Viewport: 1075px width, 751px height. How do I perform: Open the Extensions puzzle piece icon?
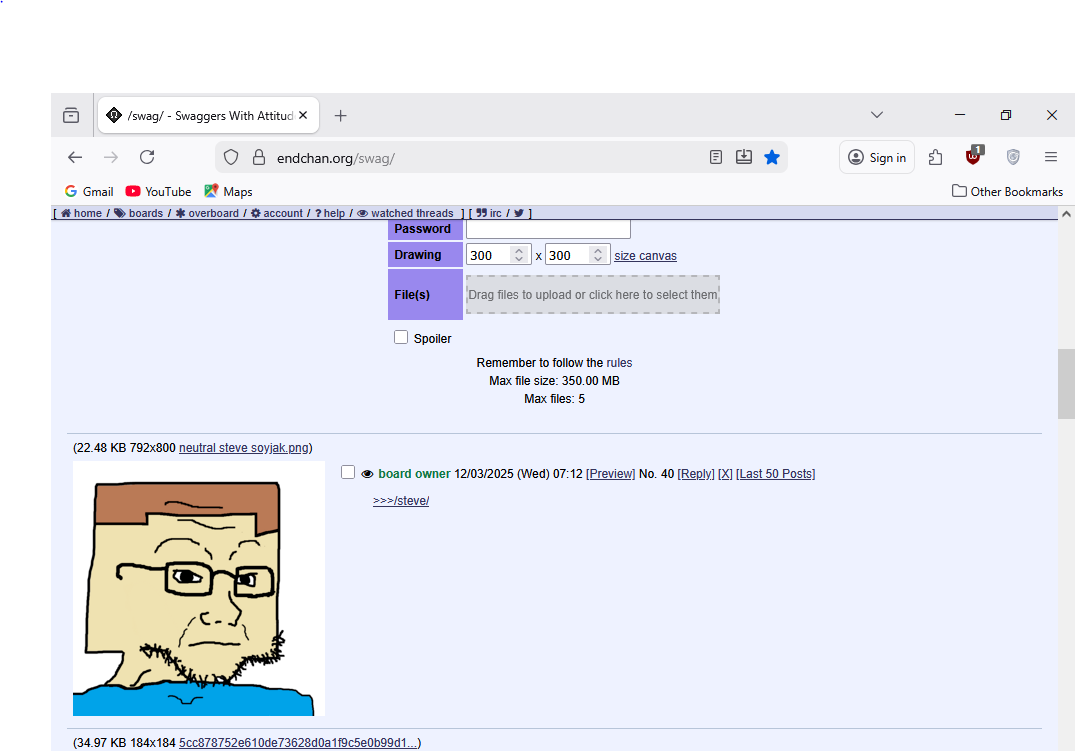(x=936, y=157)
